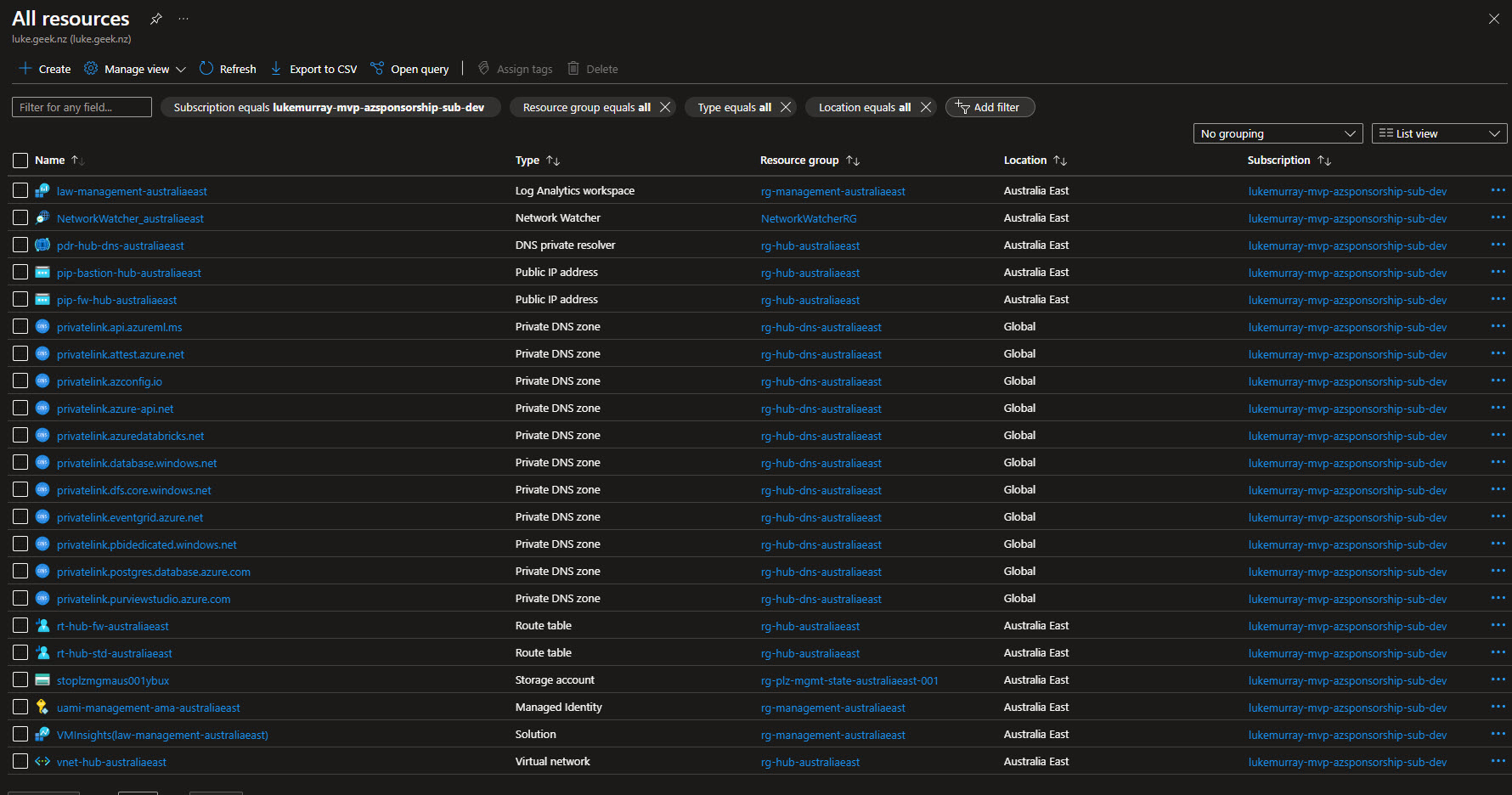
Task: Open the NetworkWatcherRG resource group
Action: point(809,218)
